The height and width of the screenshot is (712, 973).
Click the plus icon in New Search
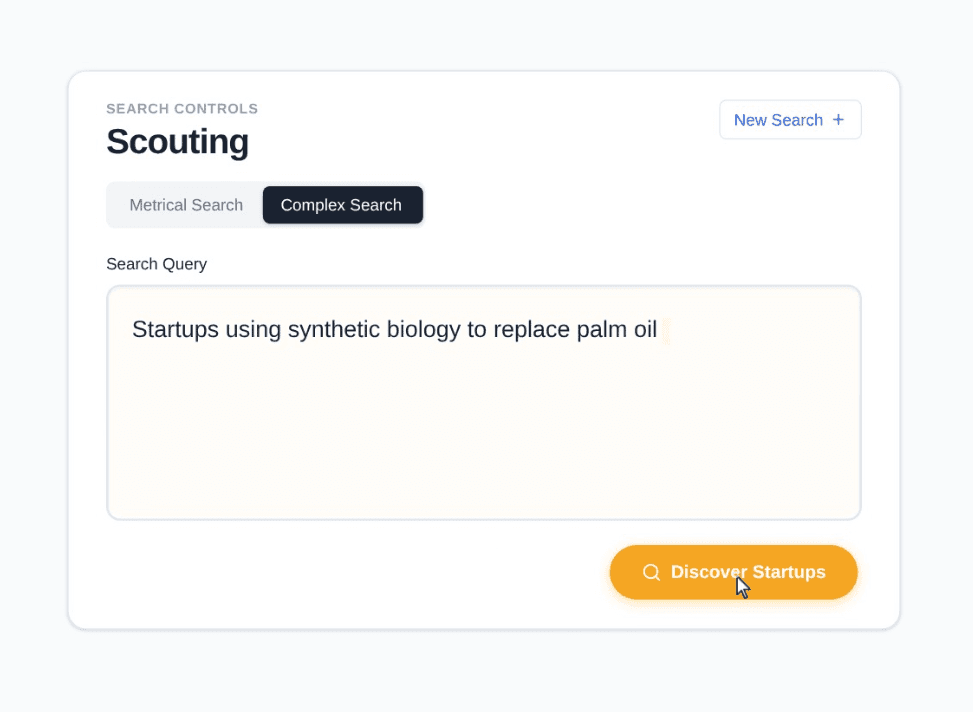tap(838, 120)
